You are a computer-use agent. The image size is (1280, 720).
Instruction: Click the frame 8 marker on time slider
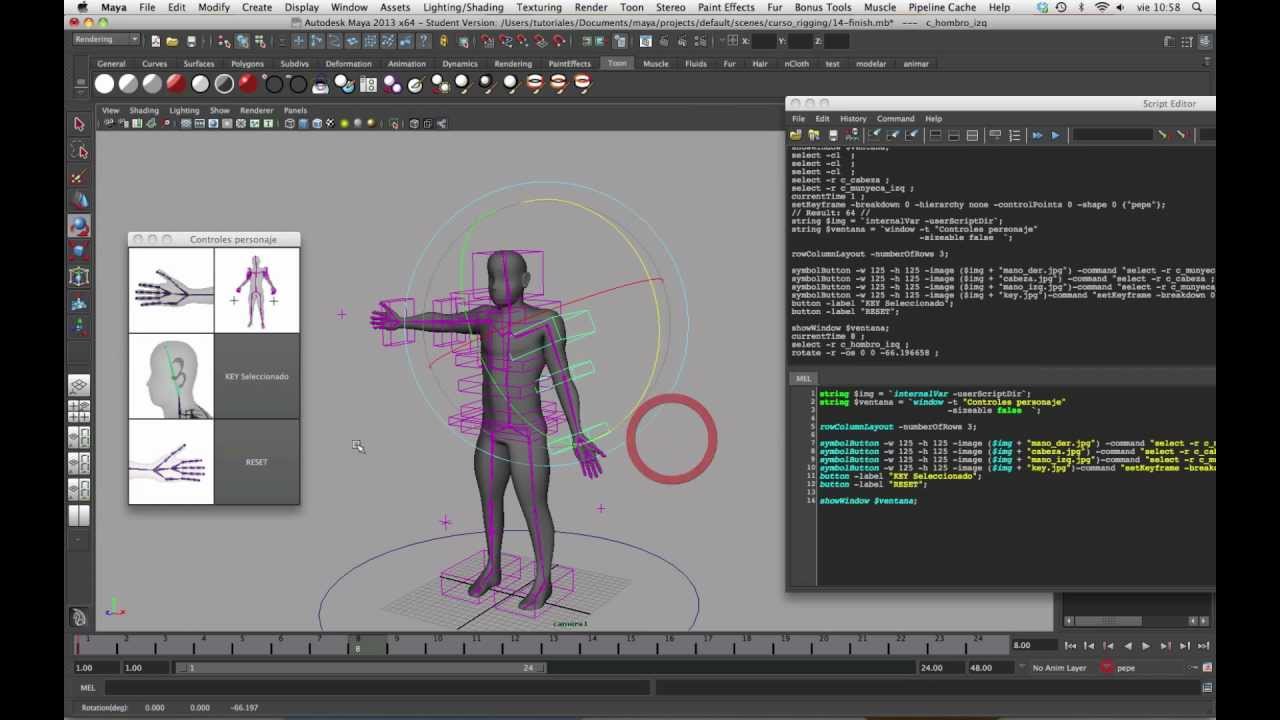point(357,644)
